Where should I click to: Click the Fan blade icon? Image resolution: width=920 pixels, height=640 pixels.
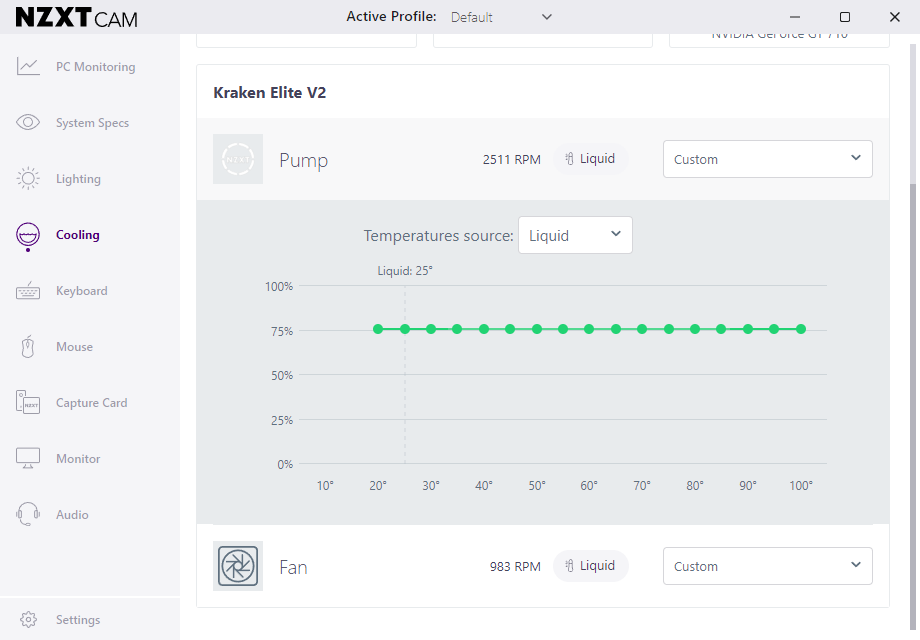(238, 566)
